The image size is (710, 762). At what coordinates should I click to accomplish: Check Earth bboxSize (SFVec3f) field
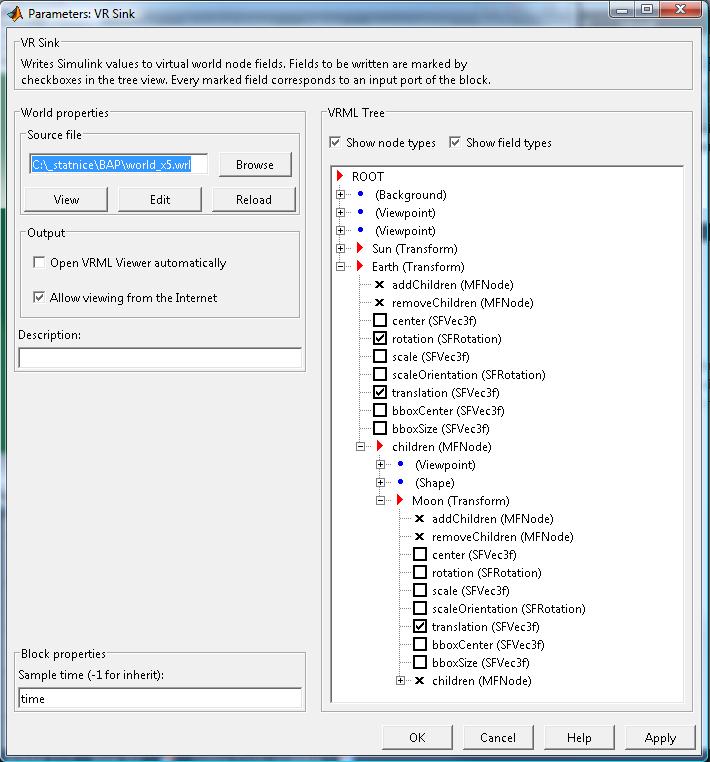[380, 428]
